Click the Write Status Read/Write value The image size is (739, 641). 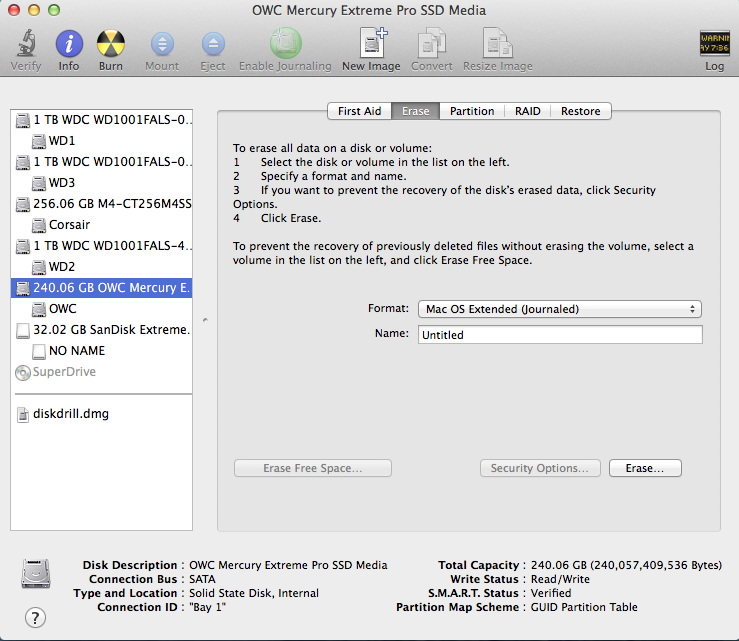(560, 579)
